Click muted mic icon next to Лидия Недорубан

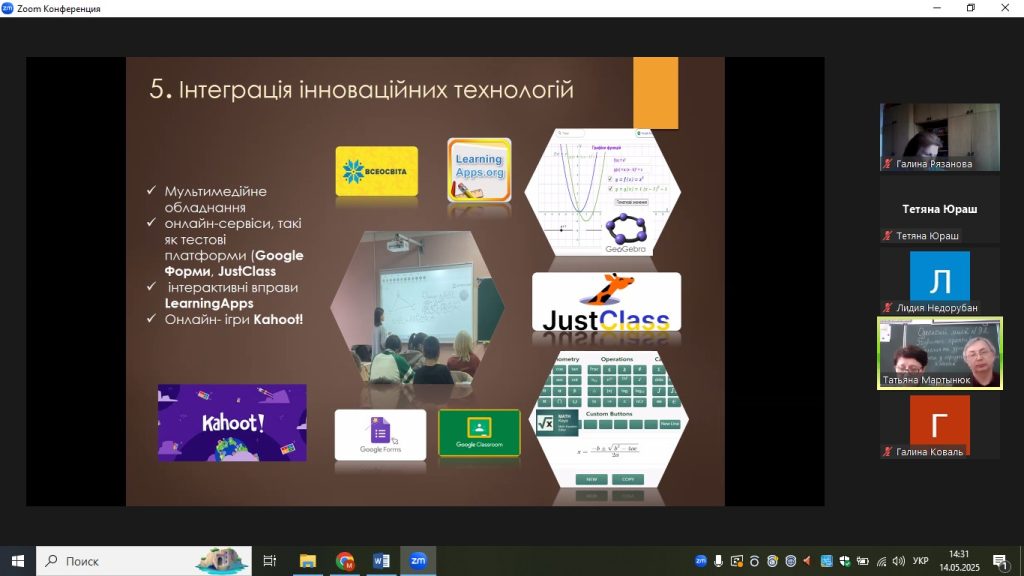888,308
